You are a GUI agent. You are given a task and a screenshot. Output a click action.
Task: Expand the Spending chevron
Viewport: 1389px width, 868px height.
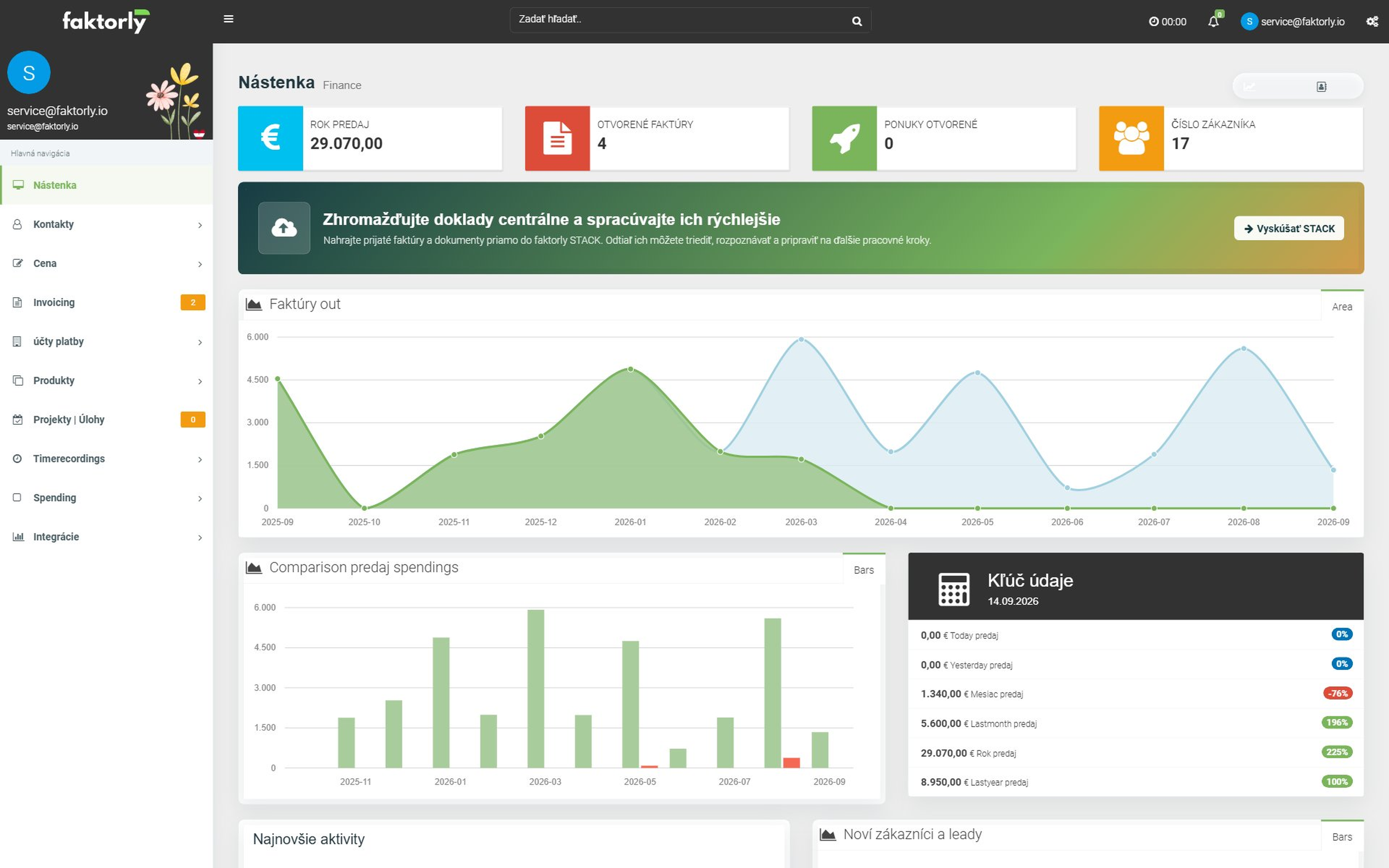click(x=200, y=498)
